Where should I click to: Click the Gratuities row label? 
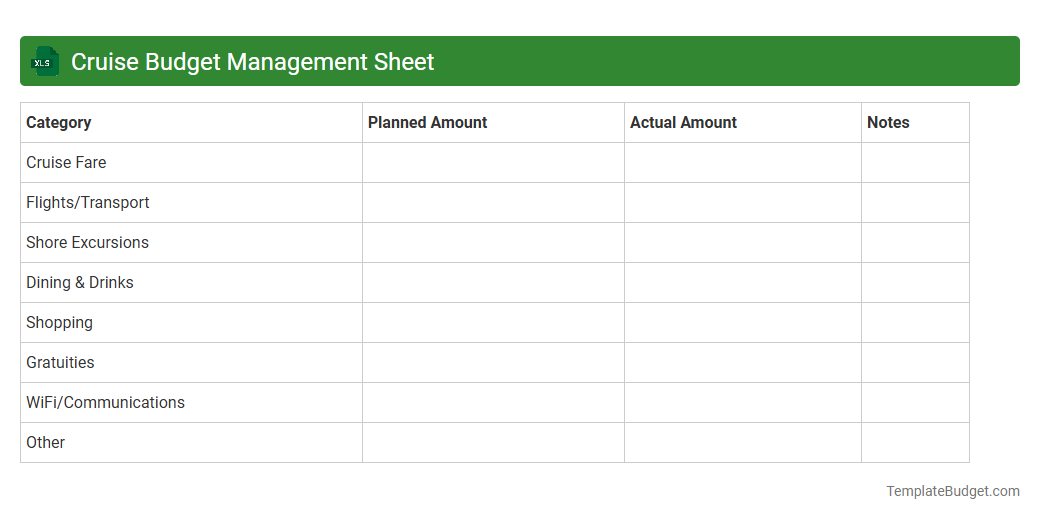coord(60,363)
